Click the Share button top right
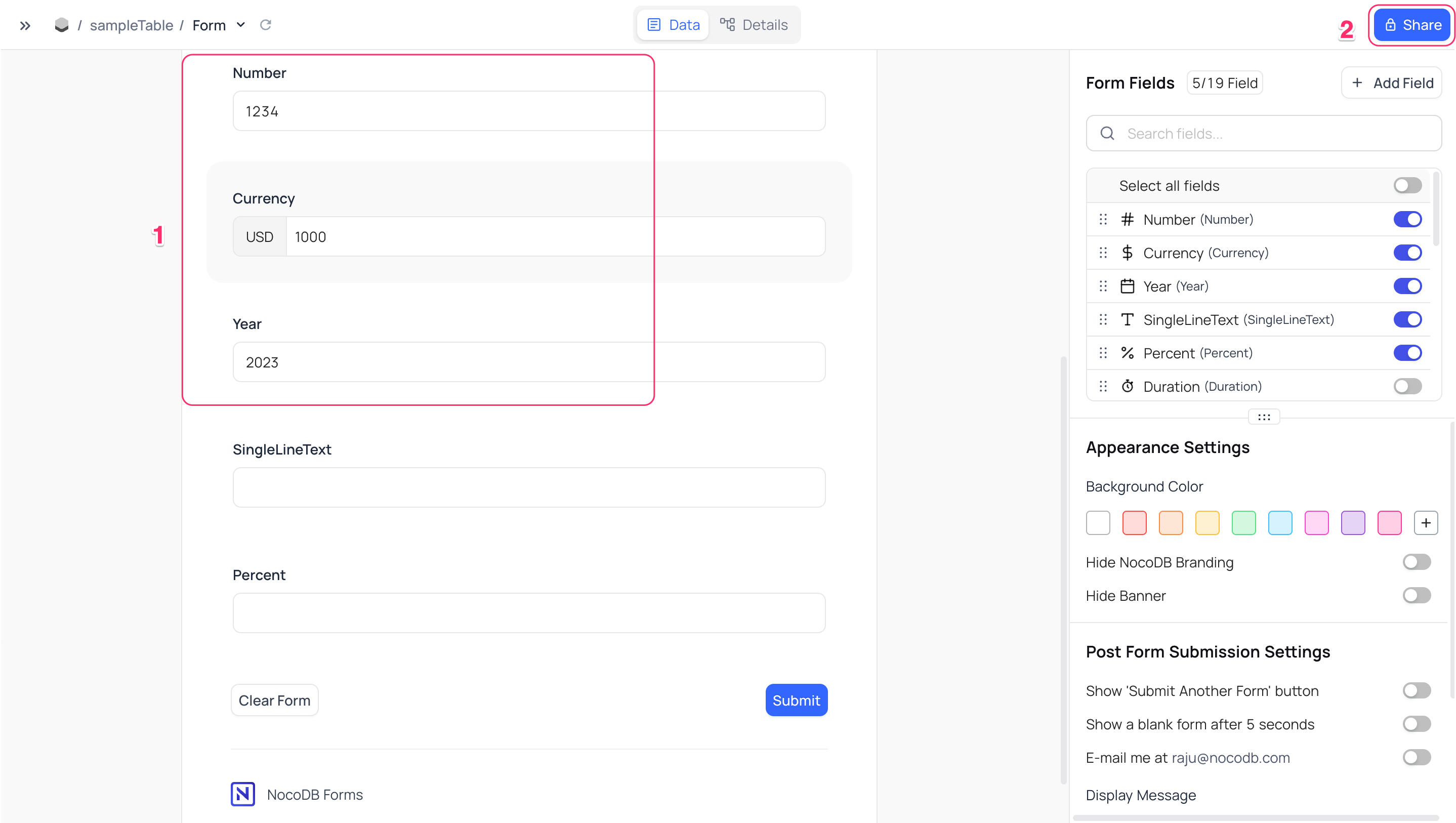The height and width of the screenshot is (823, 1456). pos(1412,25)
